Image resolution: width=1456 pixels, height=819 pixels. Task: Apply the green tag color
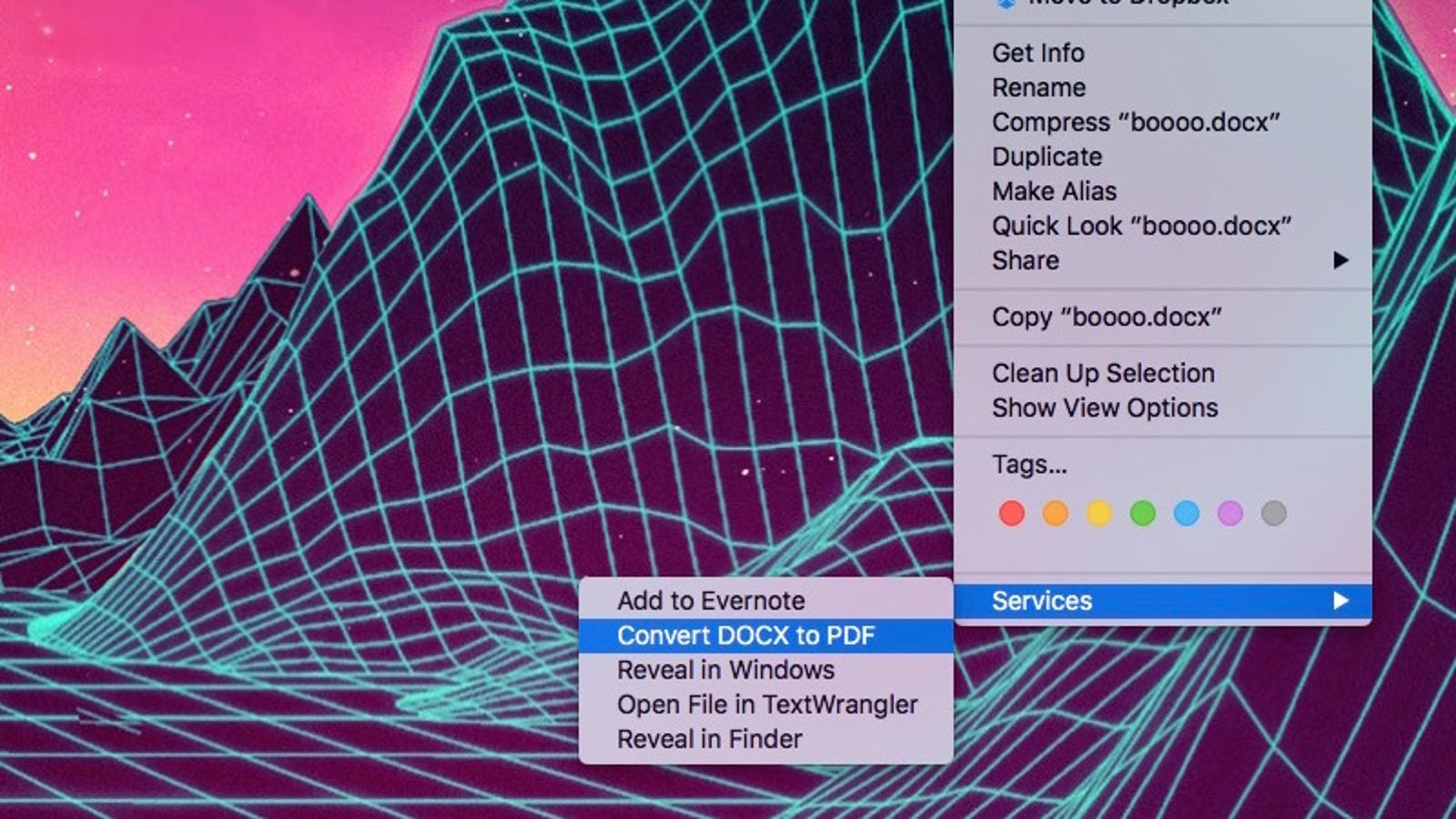click(x=1143, y=513)
